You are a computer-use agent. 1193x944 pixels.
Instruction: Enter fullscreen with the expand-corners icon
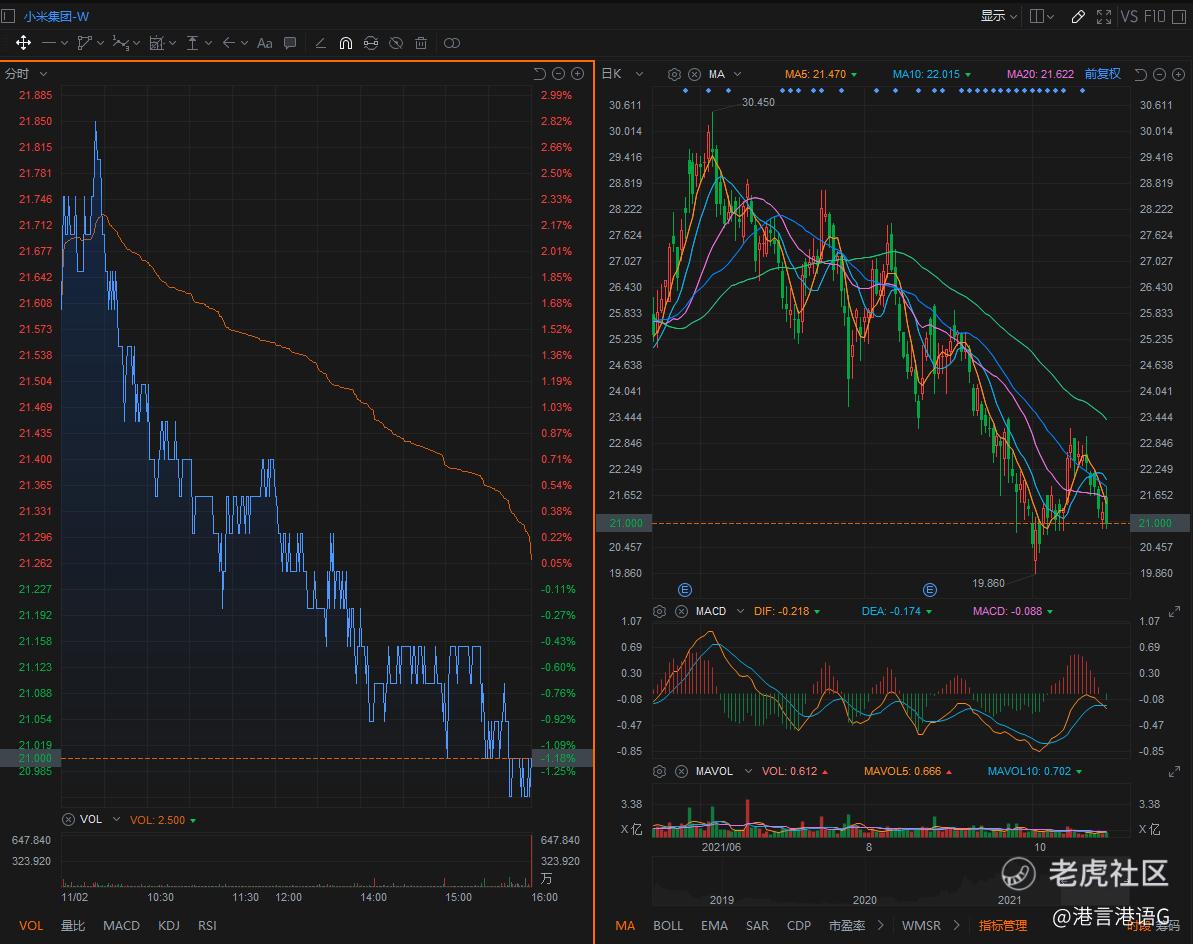[x=1104, y=16]
